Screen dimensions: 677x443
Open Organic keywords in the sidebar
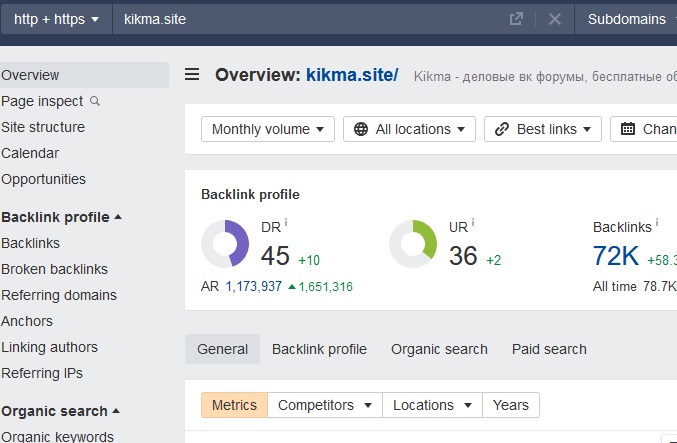point(57,436)
